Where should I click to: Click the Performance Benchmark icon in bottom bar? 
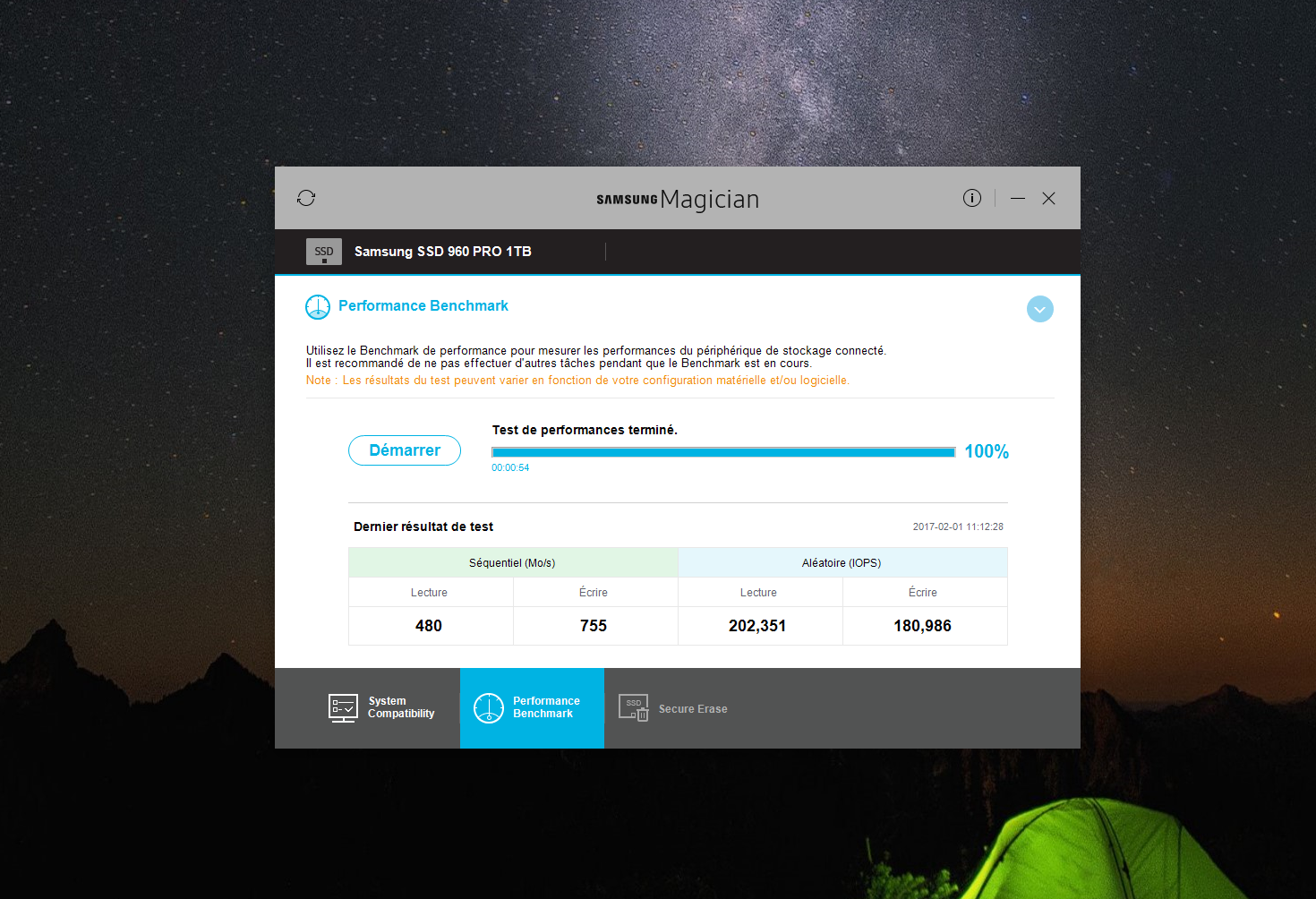[489, 708]
